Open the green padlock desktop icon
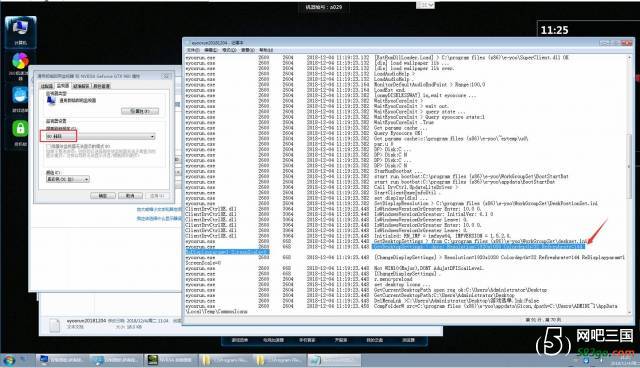640x368 pixels. 20,133
